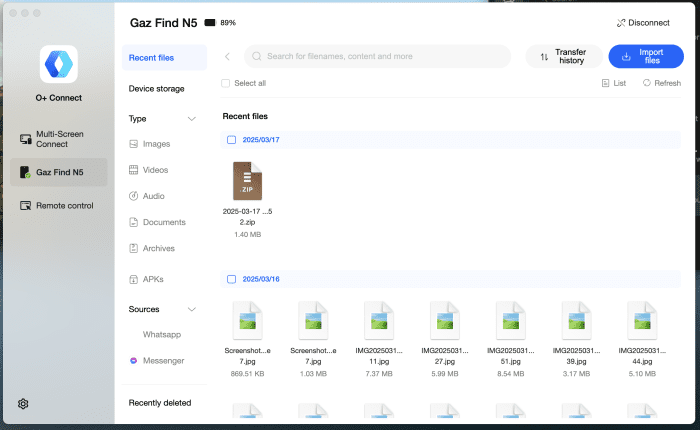Refresh the file list
This screenshot has height=430, width=700.
point(662,83)
